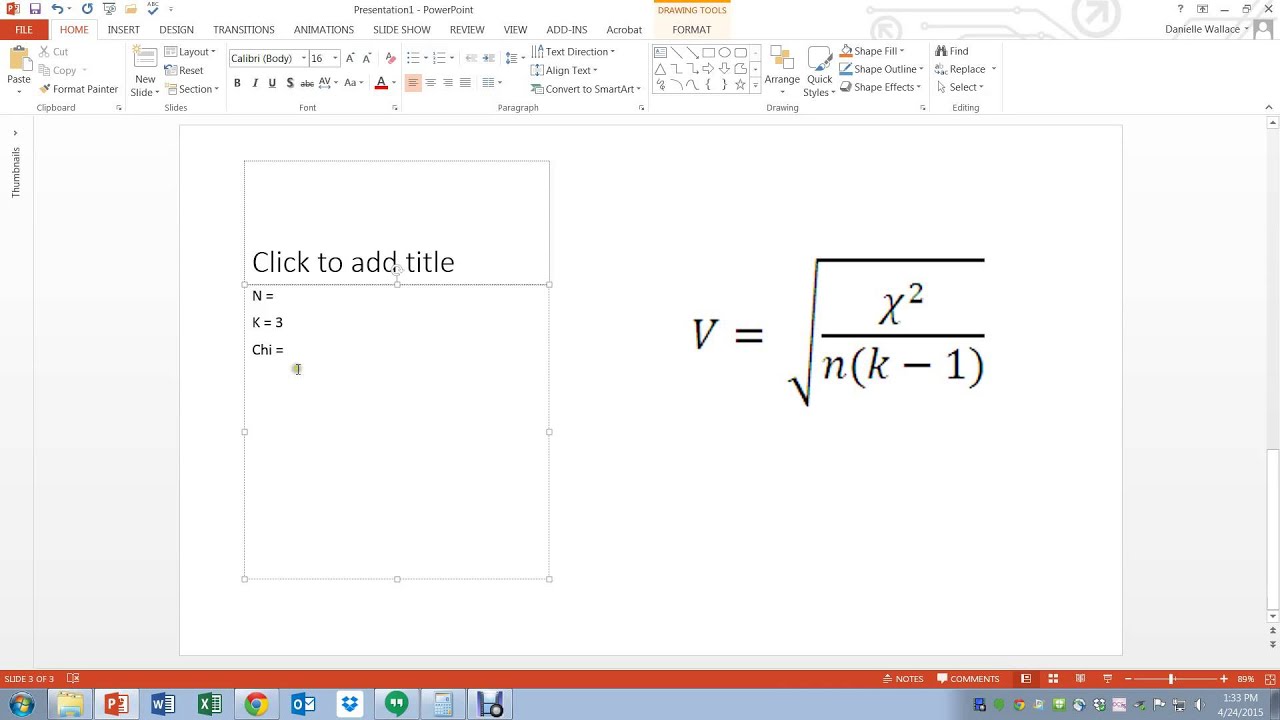Click the zoom in plus button
The height and width of the screenshot is (720, 1280).
coord(1223,679)
